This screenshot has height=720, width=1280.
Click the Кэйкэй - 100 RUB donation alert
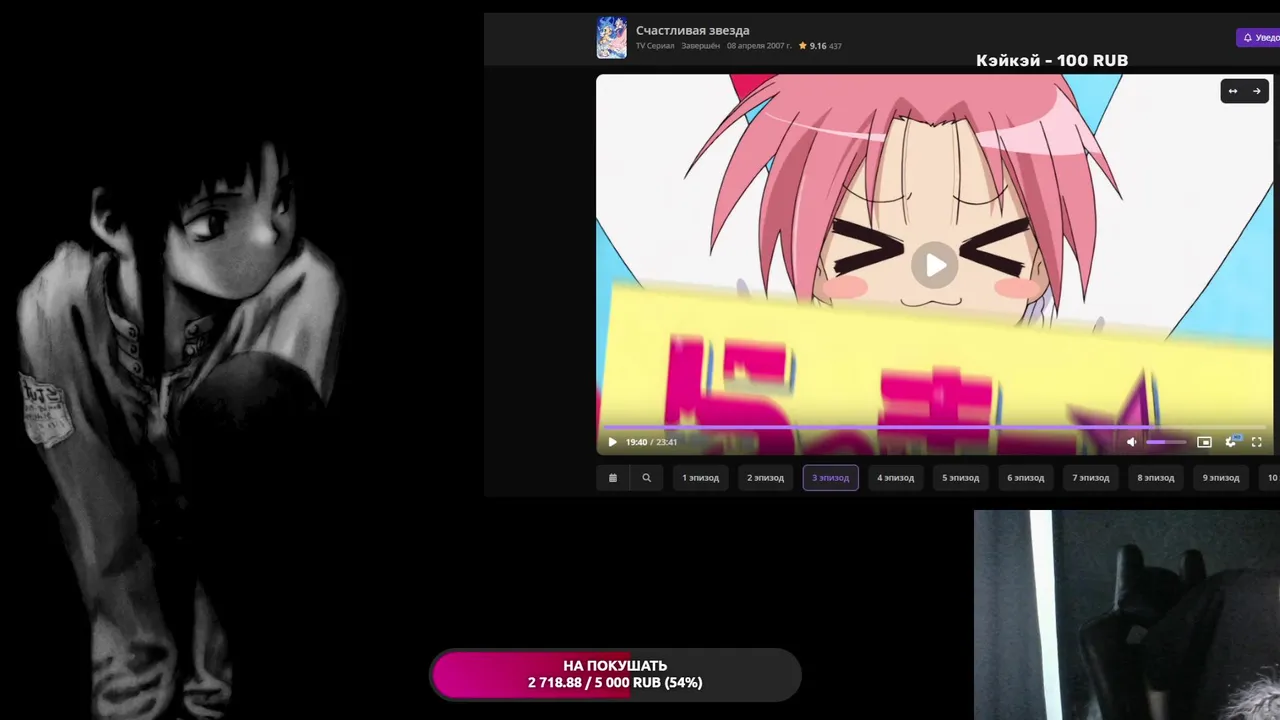(1052, 60)
